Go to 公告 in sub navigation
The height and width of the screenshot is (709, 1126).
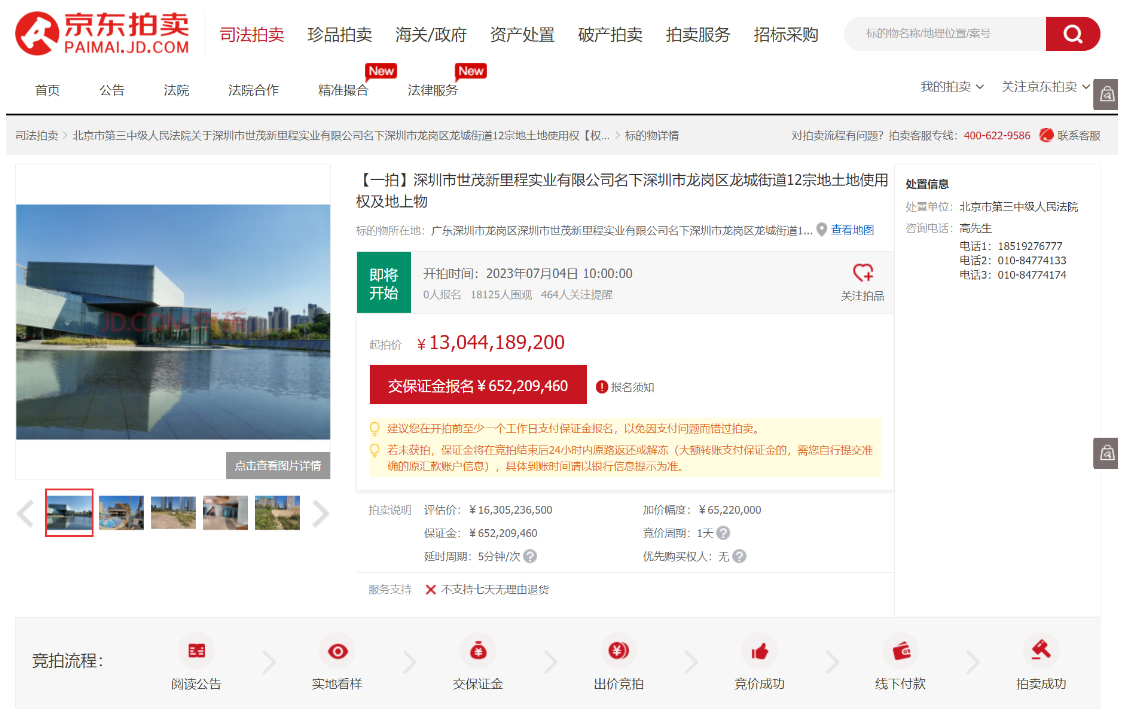[x=112, y=91]
